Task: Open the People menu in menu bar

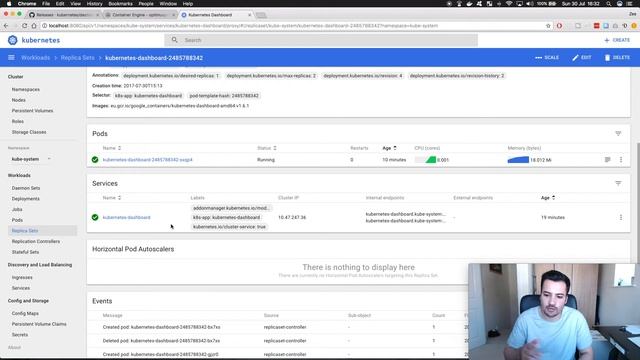Action: click(x=146, y=4)
